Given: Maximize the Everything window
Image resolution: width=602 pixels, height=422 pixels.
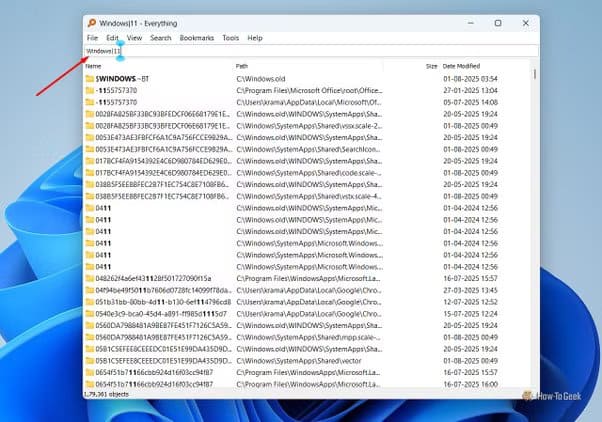Looking at the screenshot, I should 498,23.
